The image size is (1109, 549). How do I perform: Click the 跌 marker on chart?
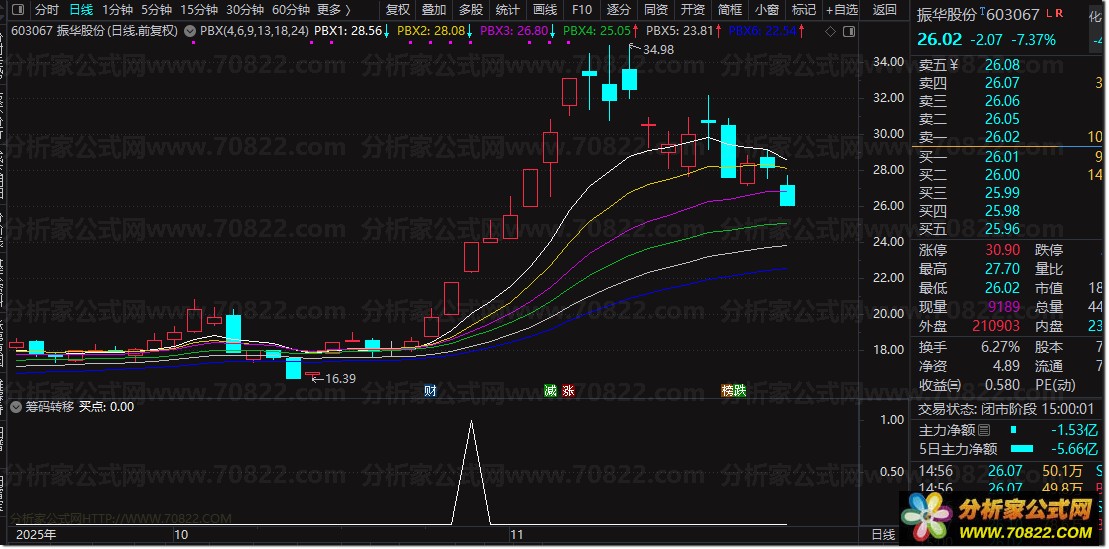pos(740,391)
